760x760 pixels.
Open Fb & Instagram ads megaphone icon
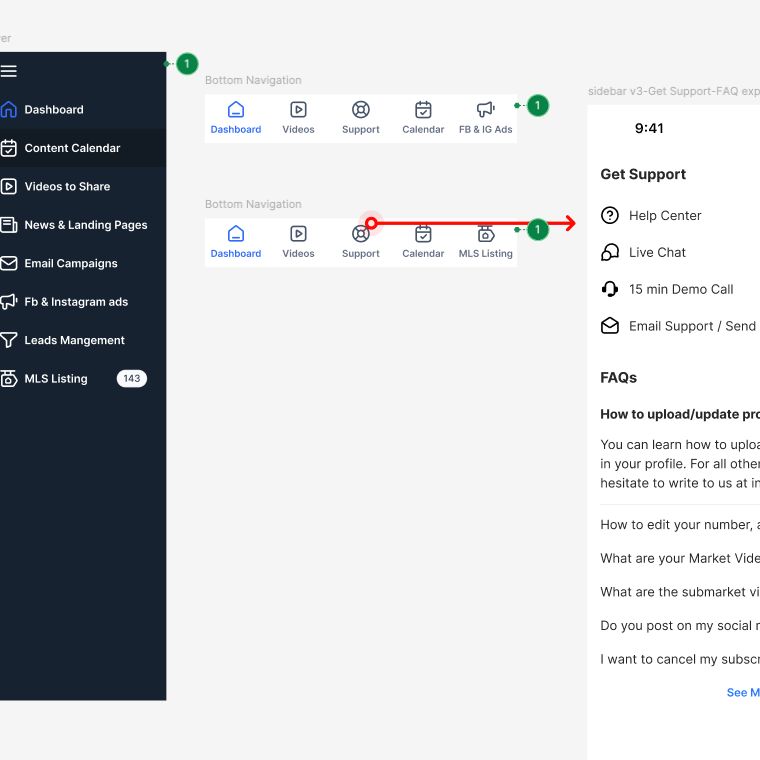click(x=9, y=301)
